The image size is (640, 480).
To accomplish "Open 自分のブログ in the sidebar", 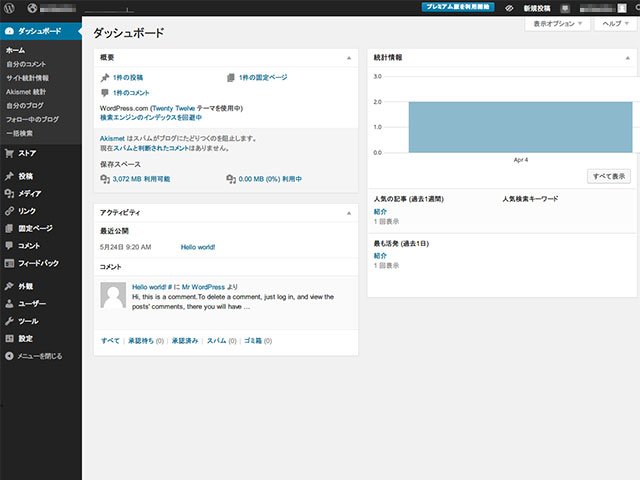I will 25,105.
